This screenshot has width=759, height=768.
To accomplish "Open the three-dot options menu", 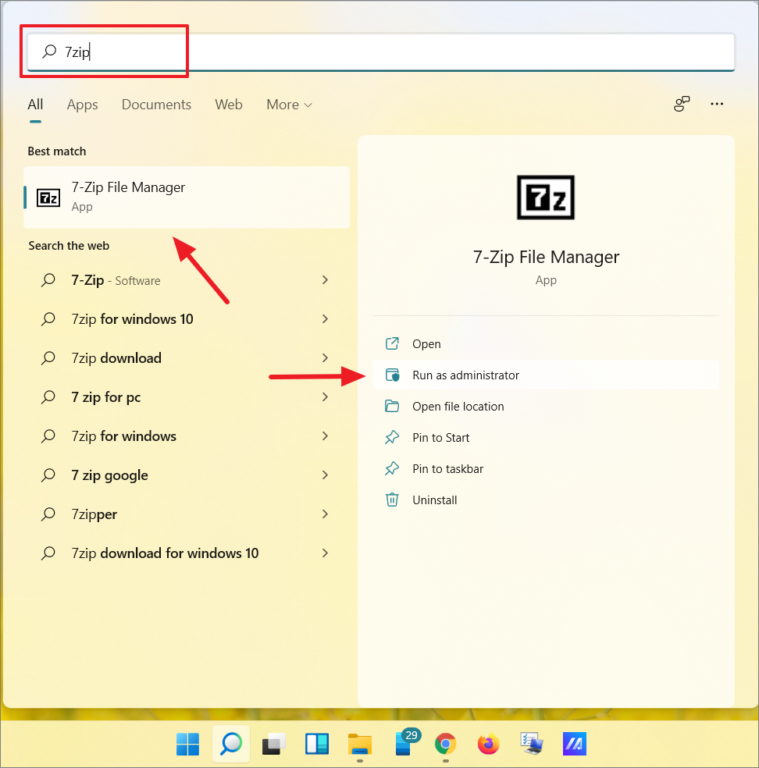I will pos(717,104).
